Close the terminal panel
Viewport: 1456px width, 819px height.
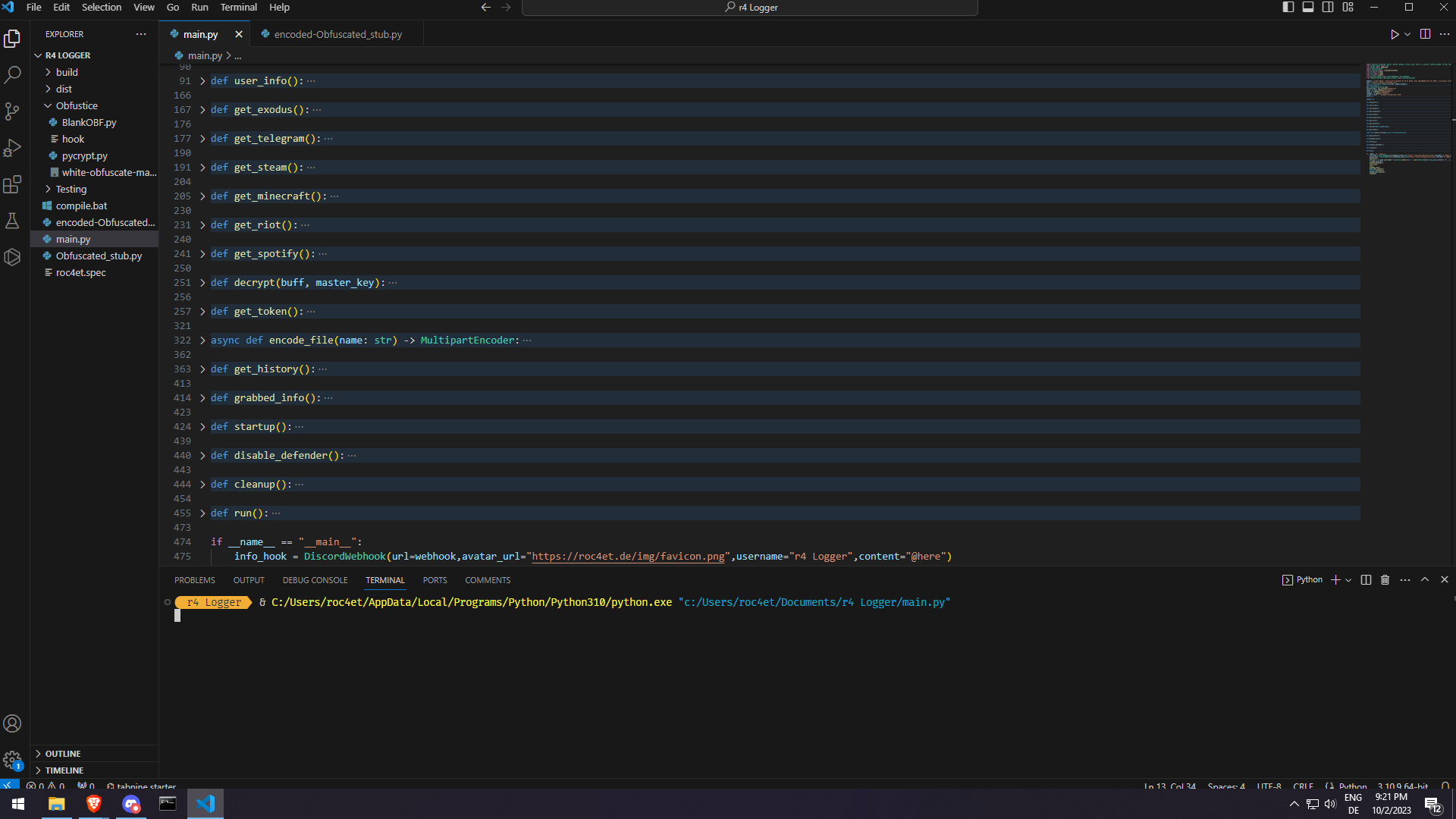pos(1445,580)
